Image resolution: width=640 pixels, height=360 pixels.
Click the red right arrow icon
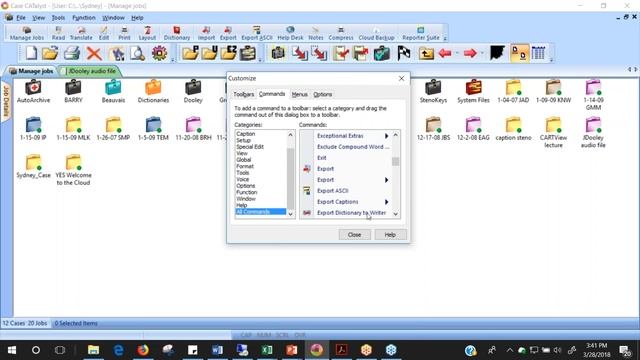(470, 53)
